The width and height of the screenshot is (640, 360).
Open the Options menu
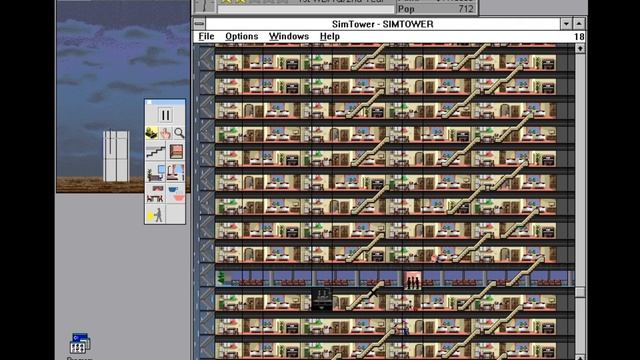pos(242,36)
